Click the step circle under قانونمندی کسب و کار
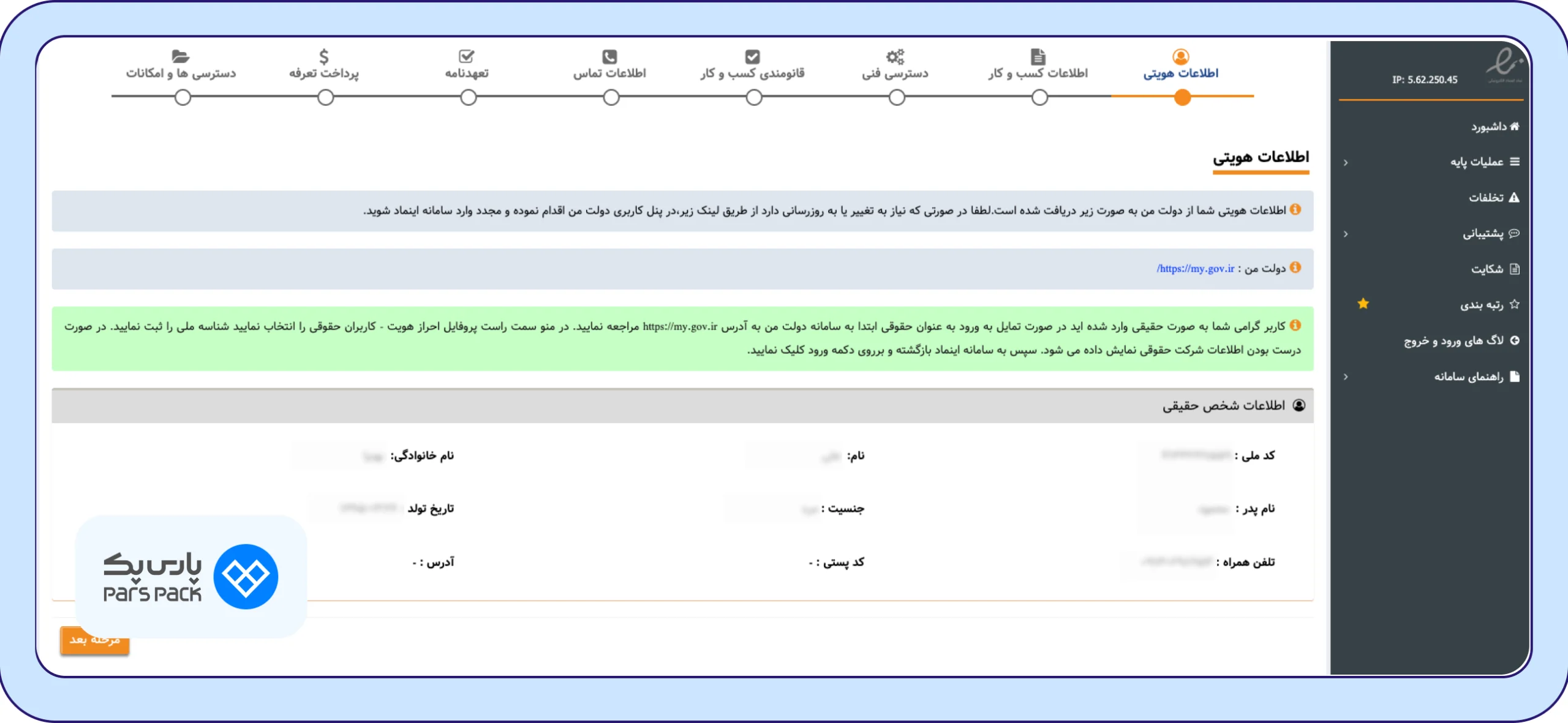This screenshot has width=1568, height=723. (754, 97)
